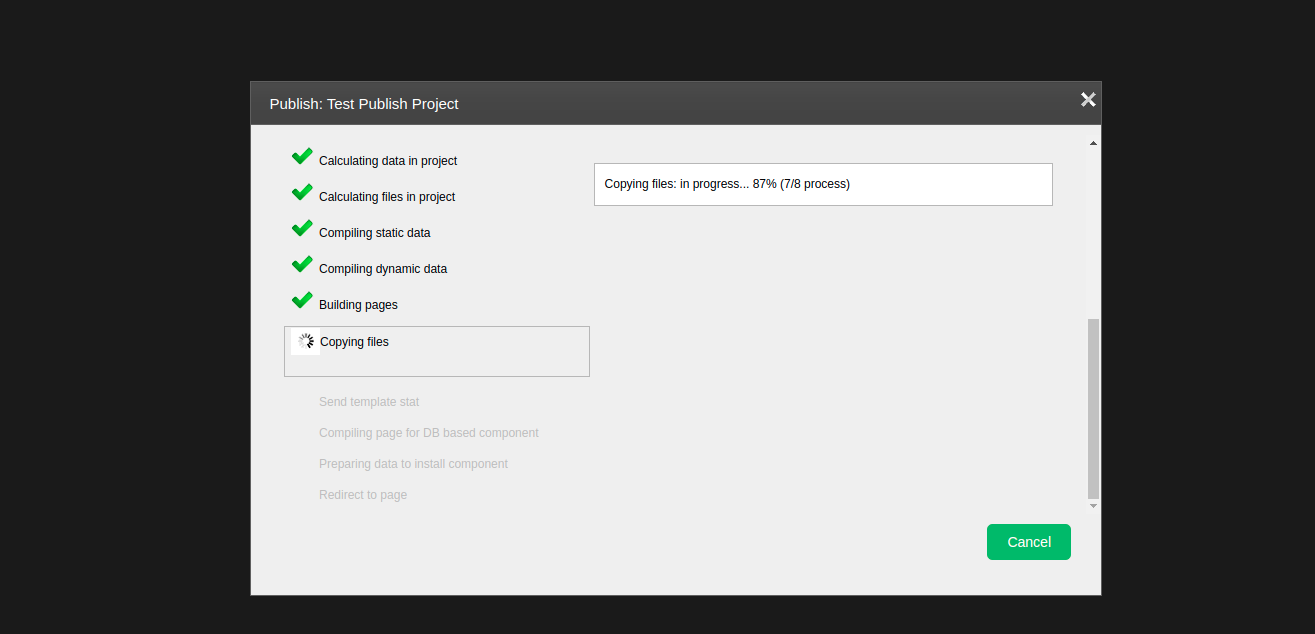Click the scrollbar down arrow
Screen dimensions: 1315x634
coord(1093,506)
